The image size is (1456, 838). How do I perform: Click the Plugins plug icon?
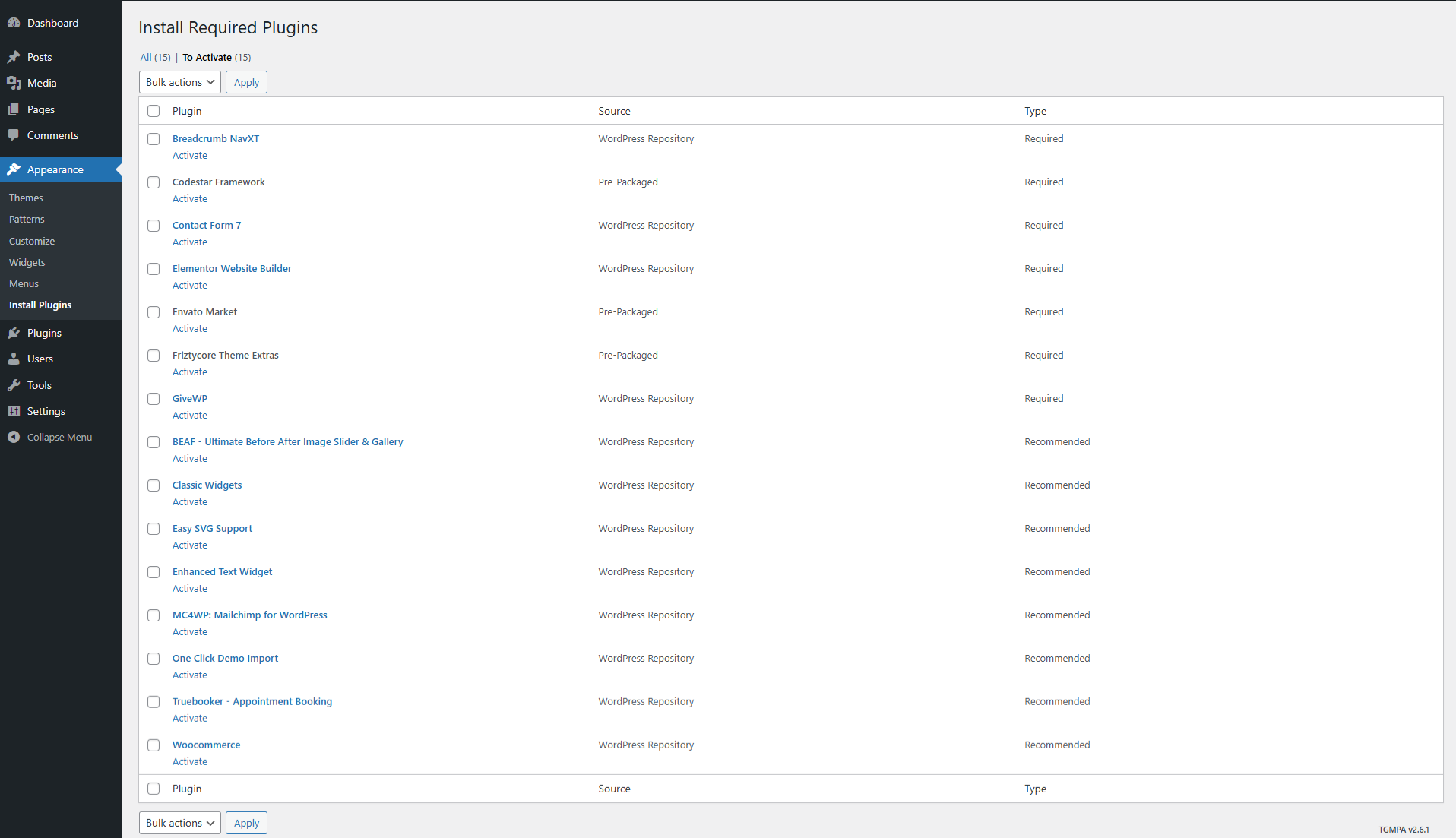pos(14,333)
